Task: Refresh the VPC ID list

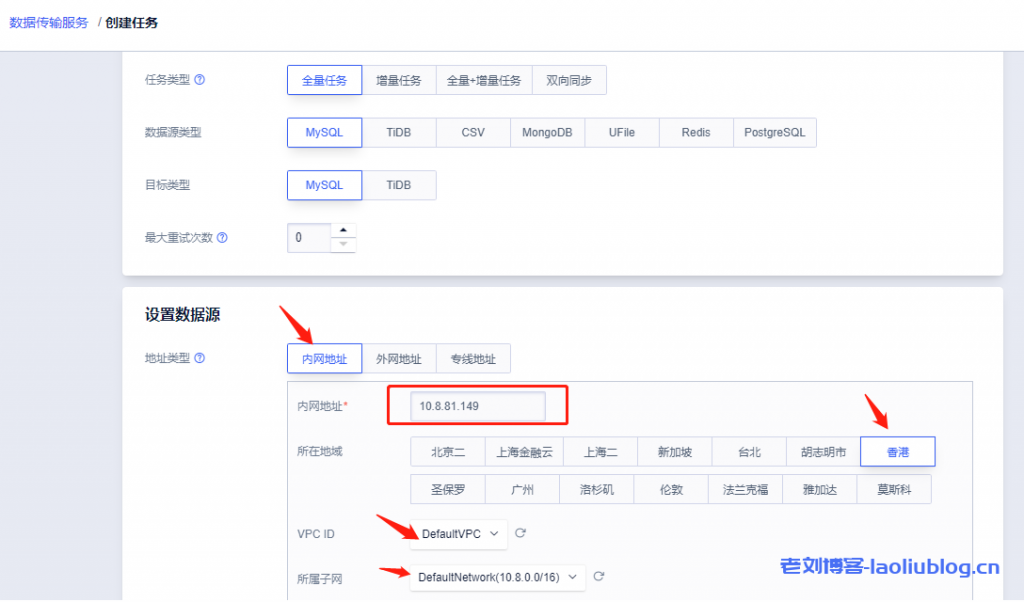Action: coord(520,534)
